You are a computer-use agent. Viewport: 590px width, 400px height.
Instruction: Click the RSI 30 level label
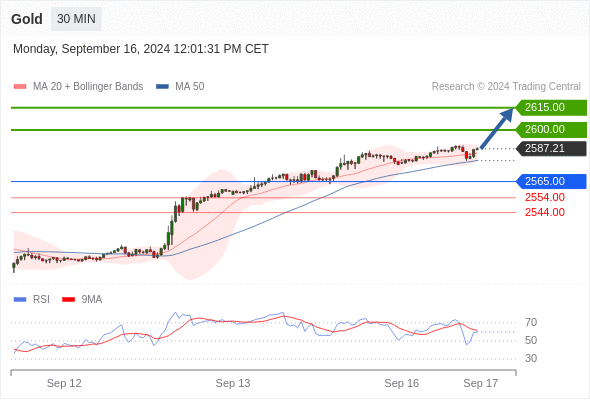pos(531,358)
